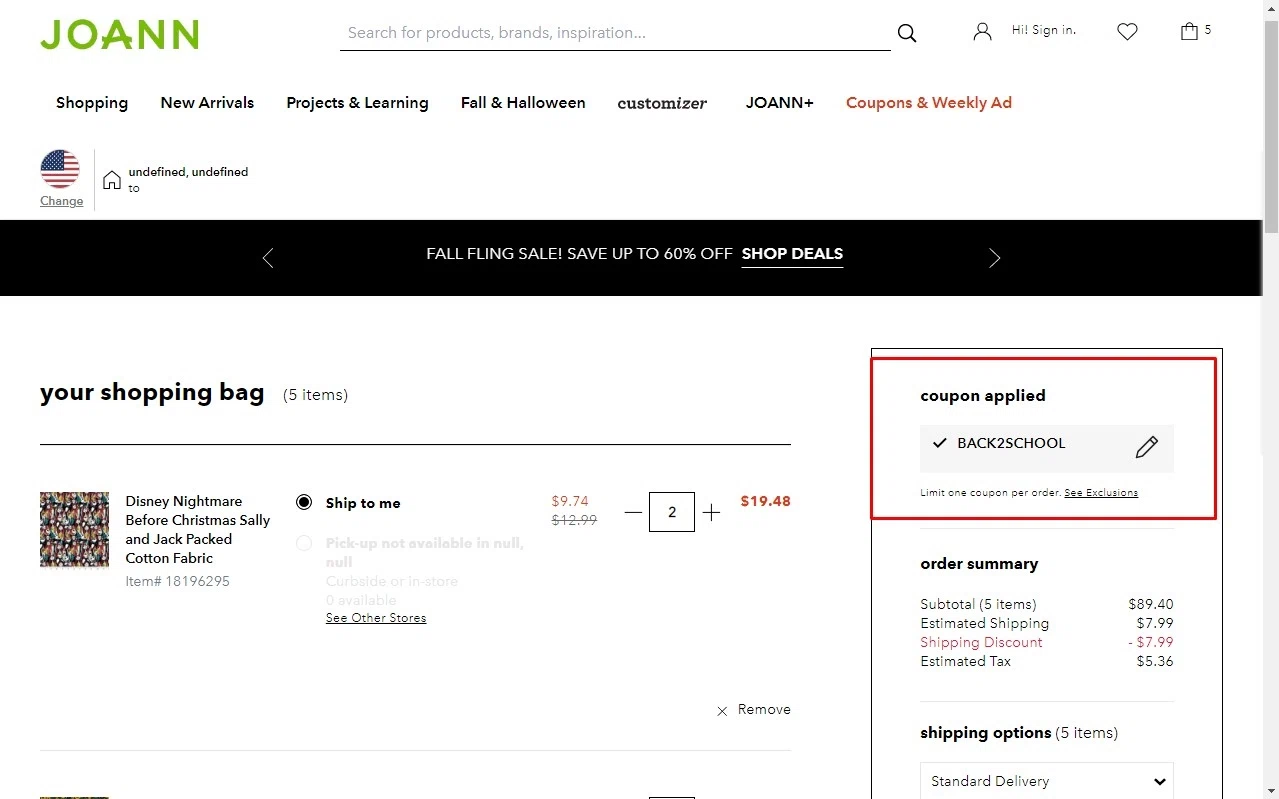Open the Shopping menu
Screen dimensions: 1279x799
92,103
